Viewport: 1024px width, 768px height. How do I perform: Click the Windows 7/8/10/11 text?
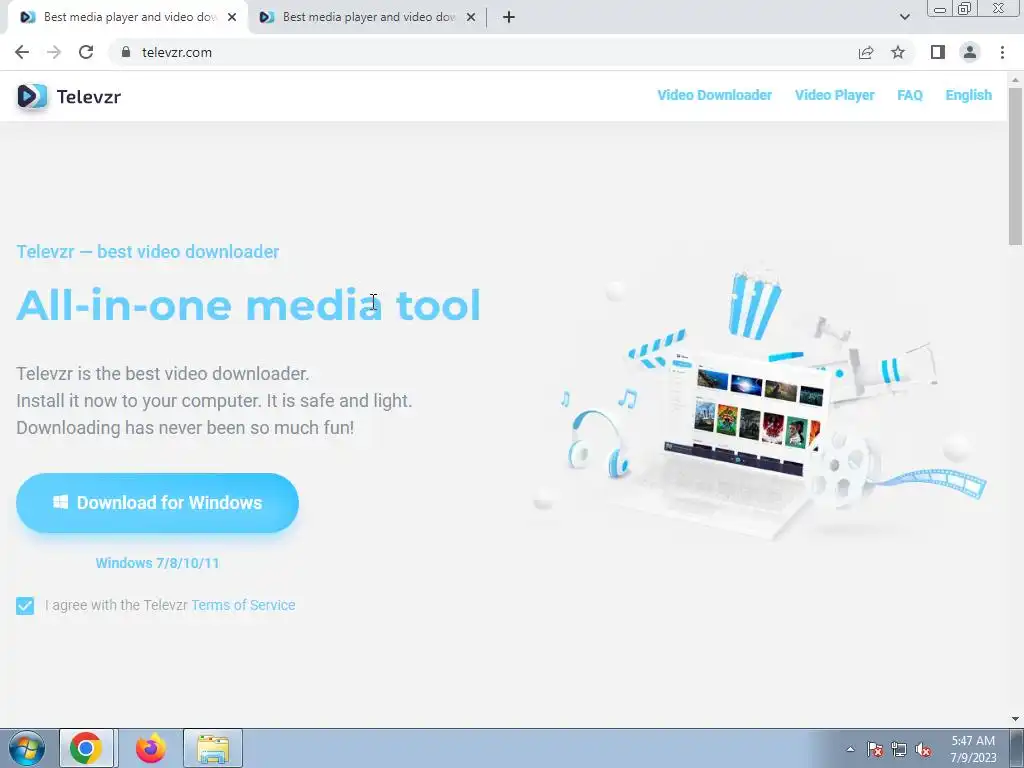pos(157,563)
